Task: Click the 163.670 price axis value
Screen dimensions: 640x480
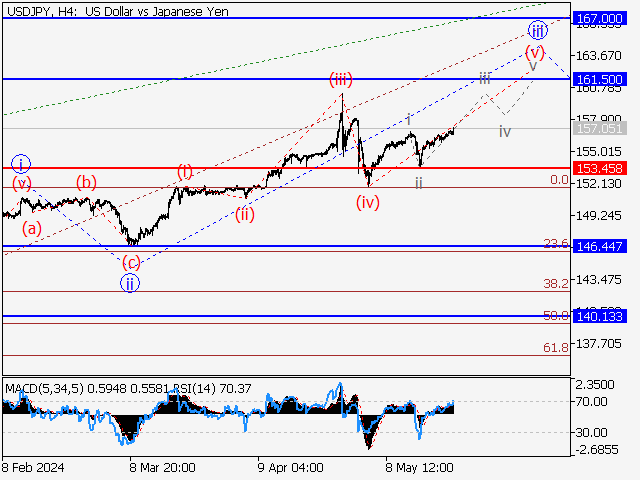Action: (x=598, y=55)
